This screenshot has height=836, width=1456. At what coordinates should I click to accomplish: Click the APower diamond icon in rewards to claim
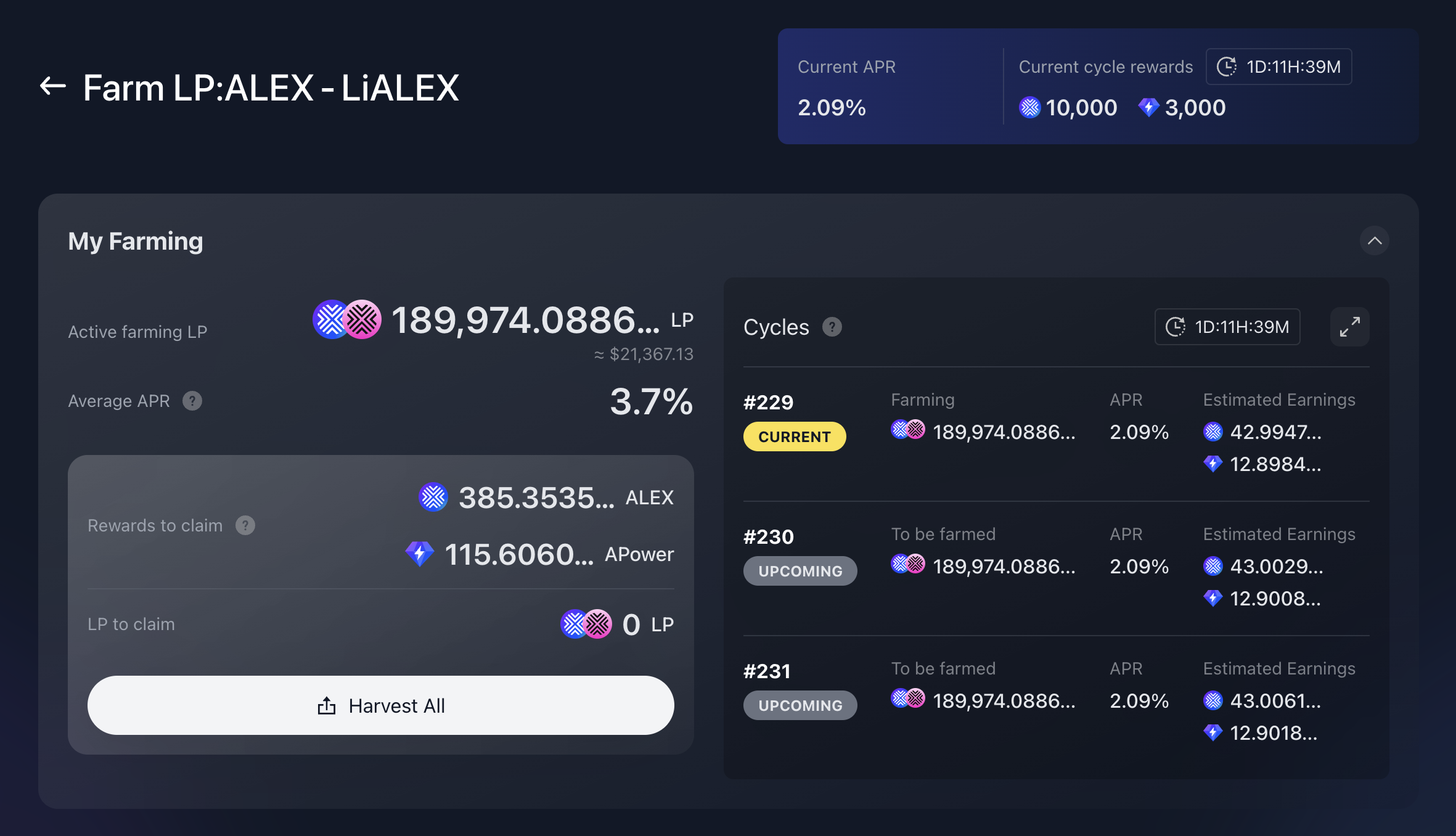tap(420, 554)
